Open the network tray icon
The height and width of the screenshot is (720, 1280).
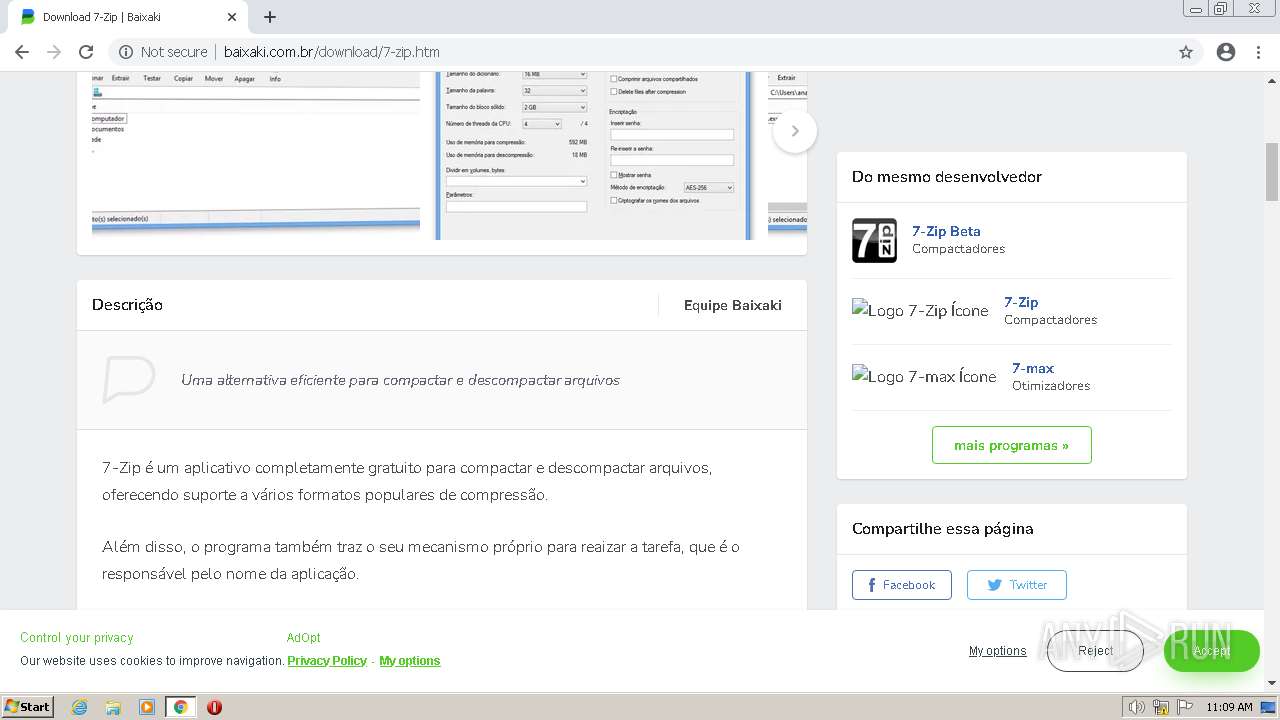(x=1161, y=707)
